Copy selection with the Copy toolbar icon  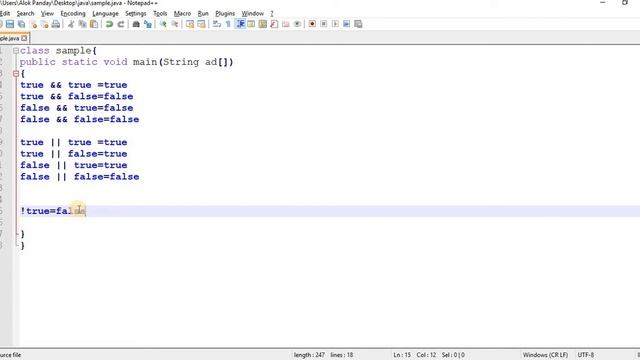[x=82, y=24]
